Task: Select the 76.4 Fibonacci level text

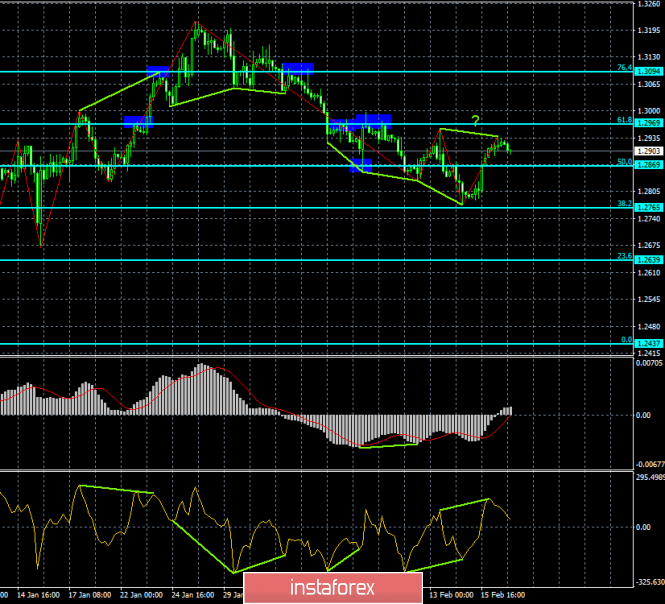Action: [625, 67]
